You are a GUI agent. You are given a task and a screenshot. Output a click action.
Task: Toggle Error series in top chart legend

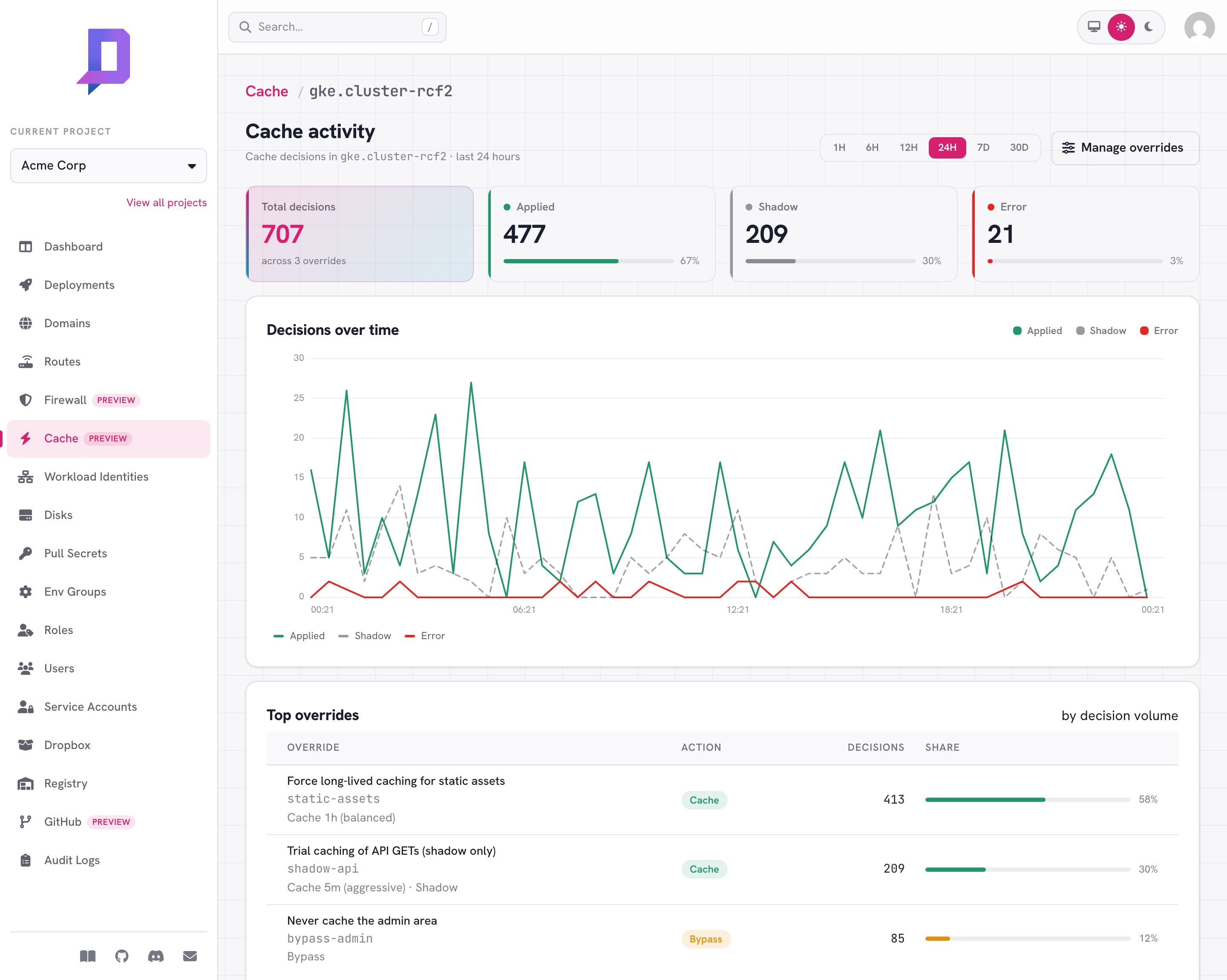[1159, 331]
